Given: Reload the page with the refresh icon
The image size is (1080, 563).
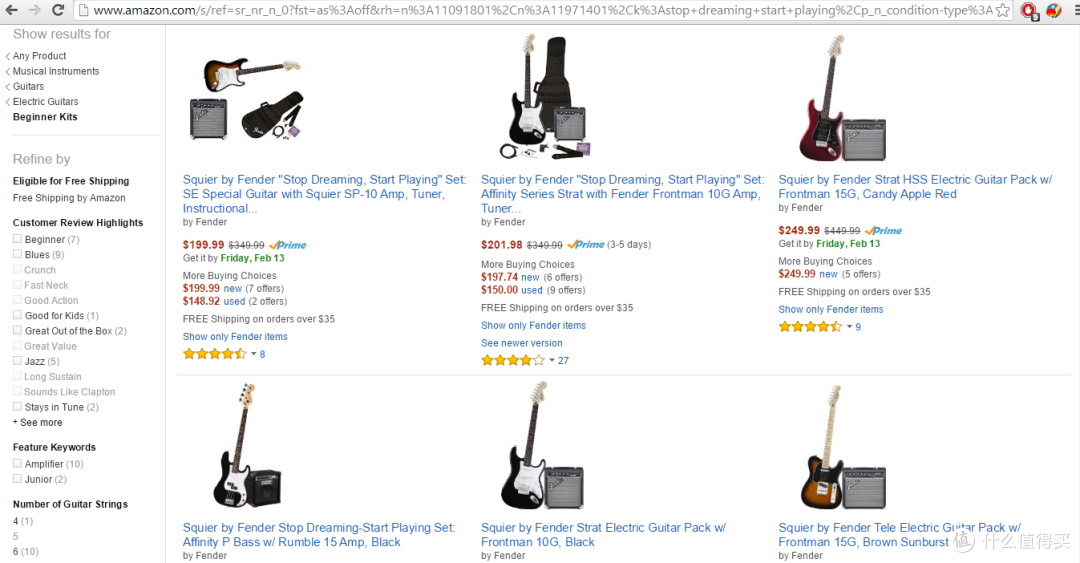Looking at the screenshot, I should [x=58, y=10].
